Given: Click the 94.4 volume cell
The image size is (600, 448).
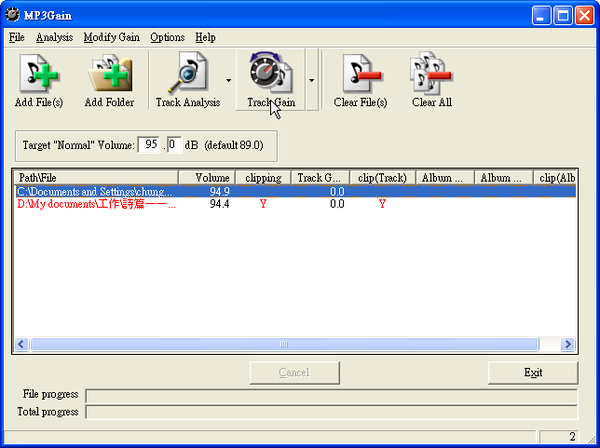Looking at the screenshot, I should pos(220,204).
